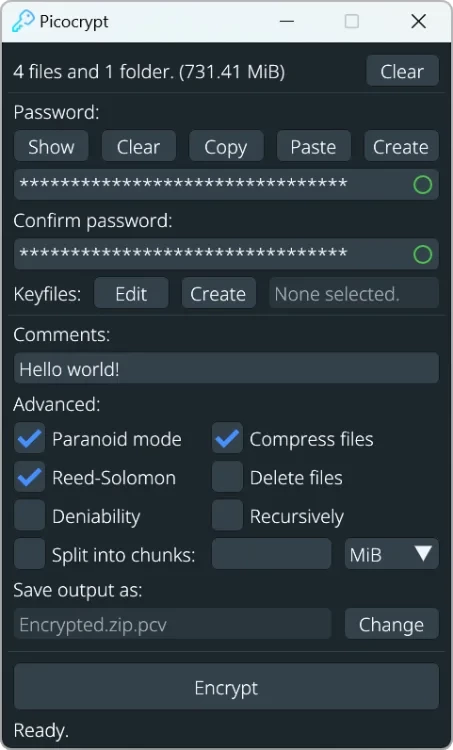Click the Comments field with Hello world!
453x750 pixels.
(226, 368)
